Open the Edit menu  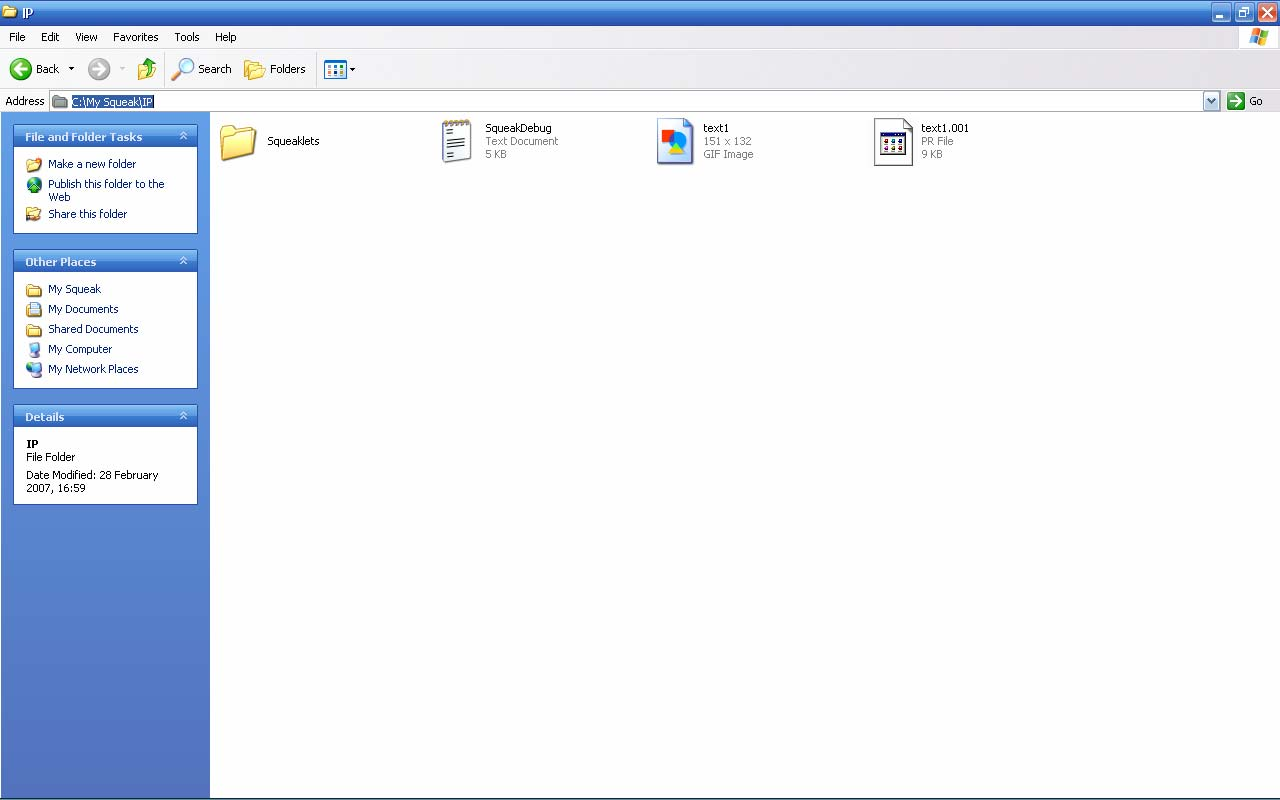coord(50,37)
